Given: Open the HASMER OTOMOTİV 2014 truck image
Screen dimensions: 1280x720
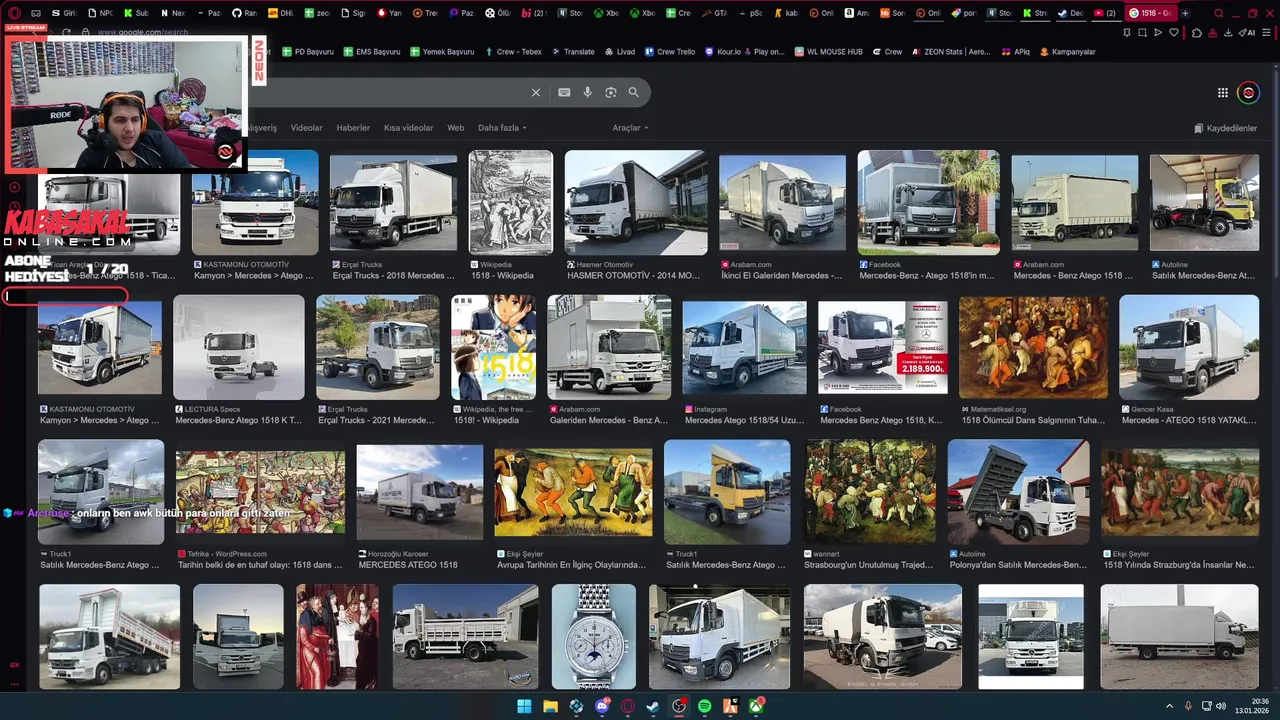Looking at the screenshot, I should tap(635, 203).
